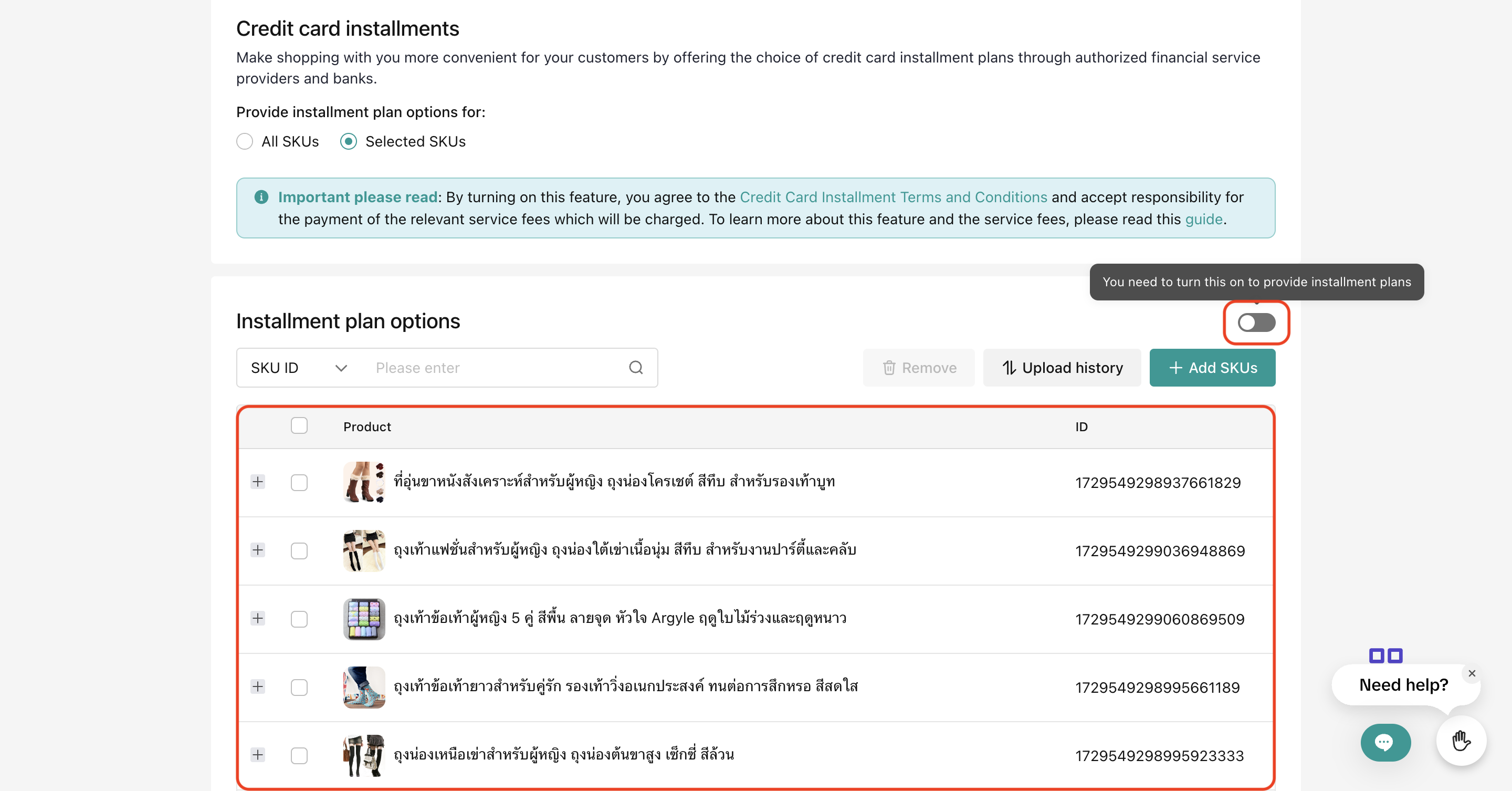Viewport: 1512px width, 791px height.
Task: Click the info icon in notice banner
Action: click(261, 197)
